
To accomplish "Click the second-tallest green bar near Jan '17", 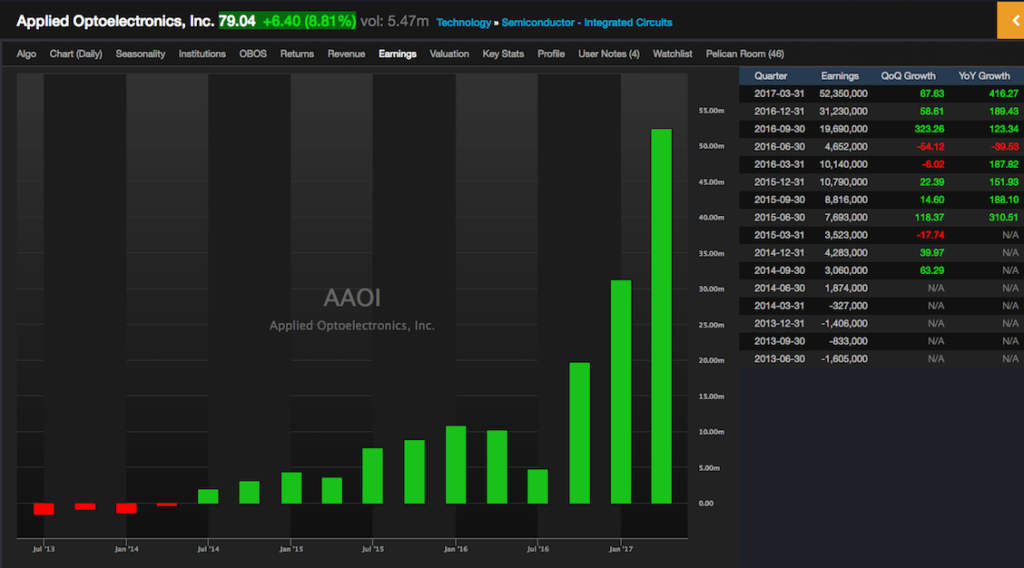I will click(x=620, y=392).
